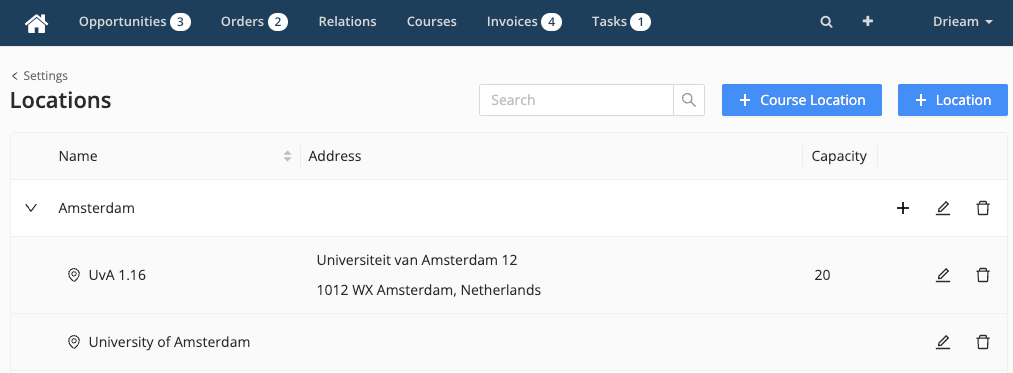Delete the University of Amsterdam location

tap(983, 342)
